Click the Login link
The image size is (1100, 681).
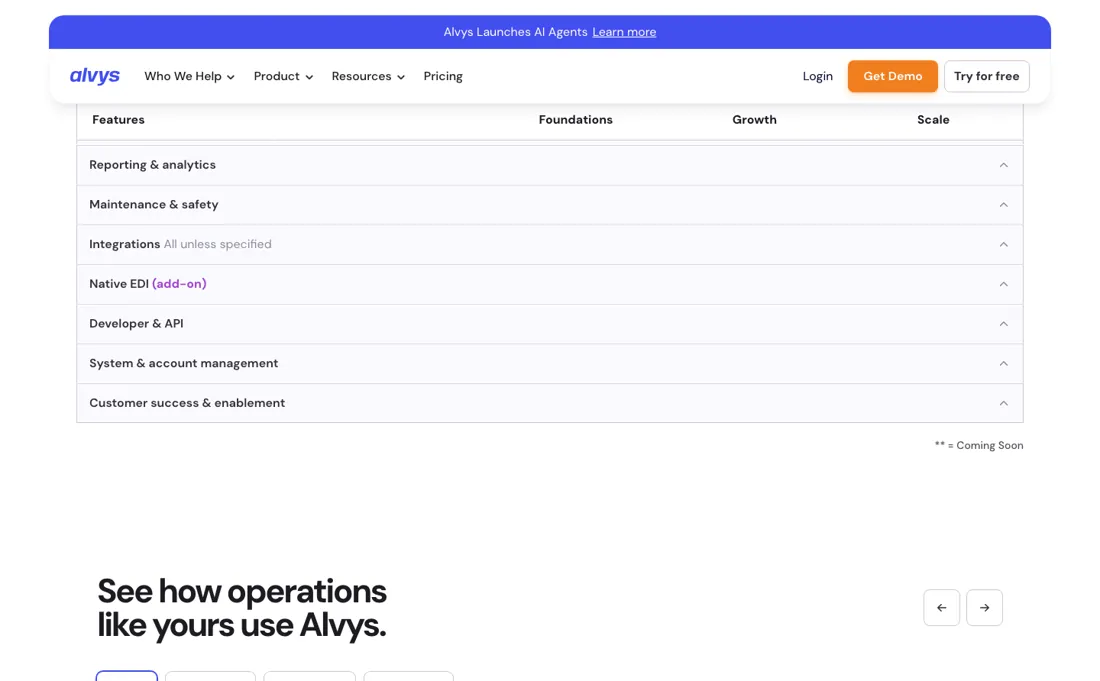[x=817, y=76]
